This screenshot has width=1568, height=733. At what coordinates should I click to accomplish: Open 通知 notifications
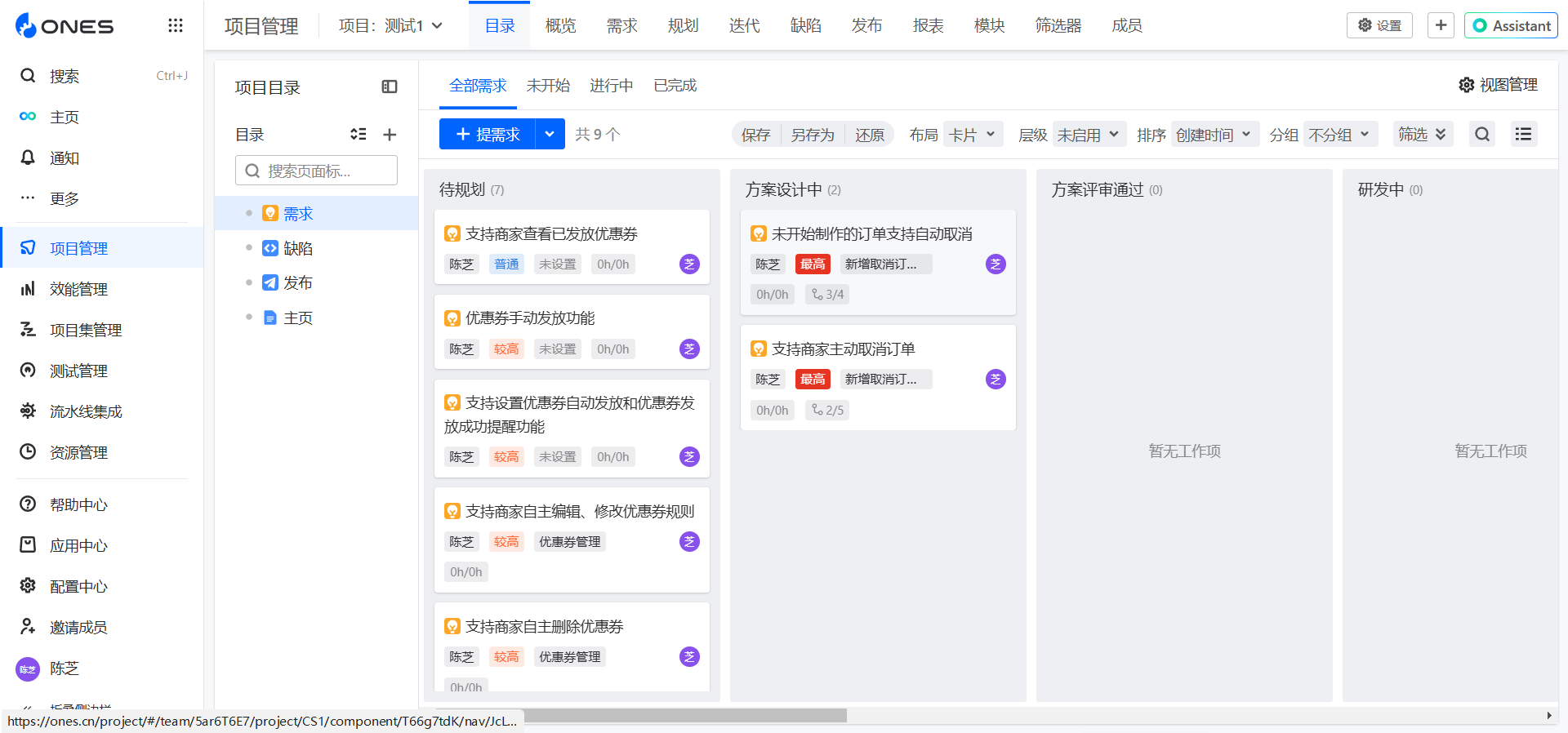pyautogui.click(x=102, y=158)
